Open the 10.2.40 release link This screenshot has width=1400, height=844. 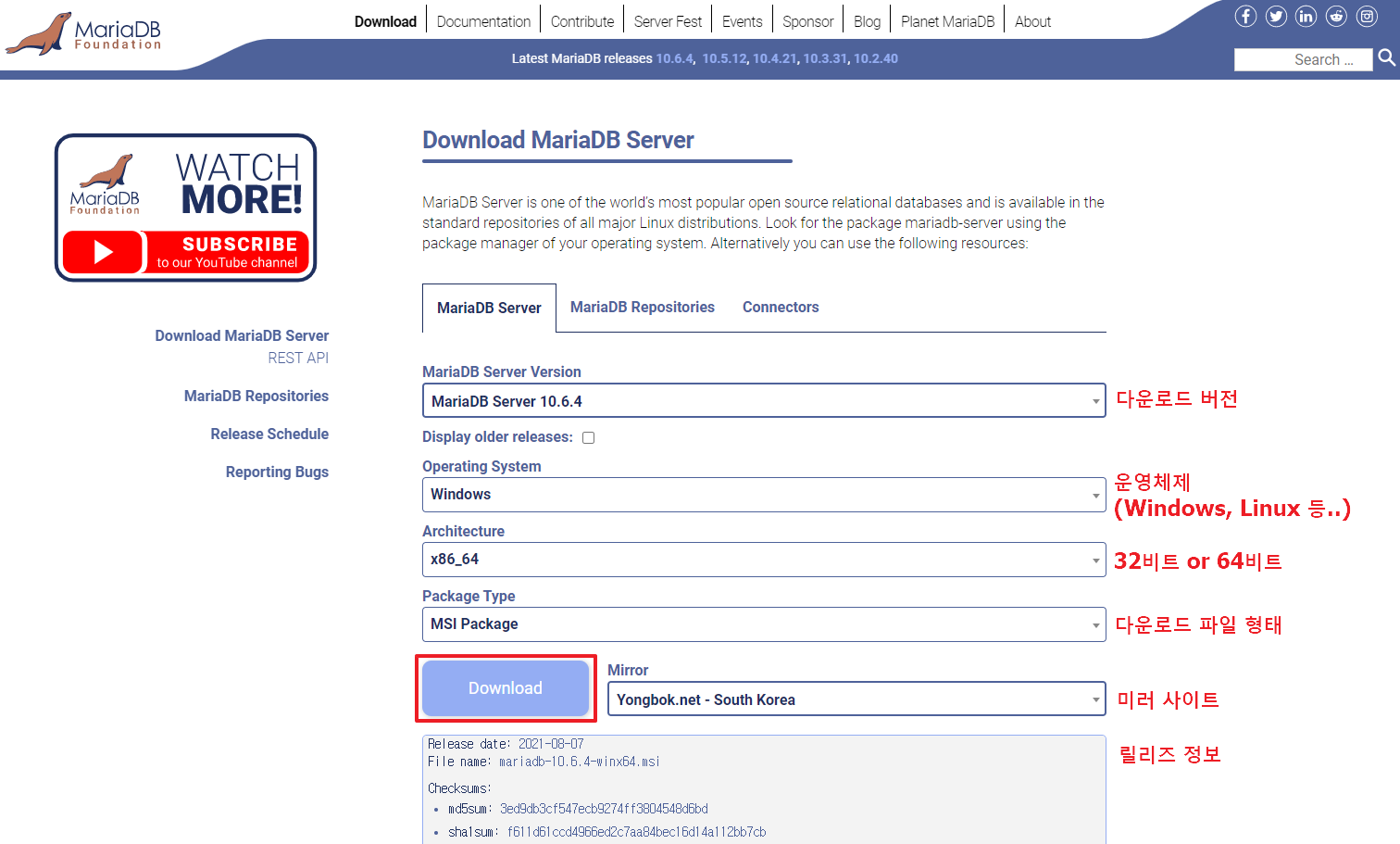coord(876,58)
